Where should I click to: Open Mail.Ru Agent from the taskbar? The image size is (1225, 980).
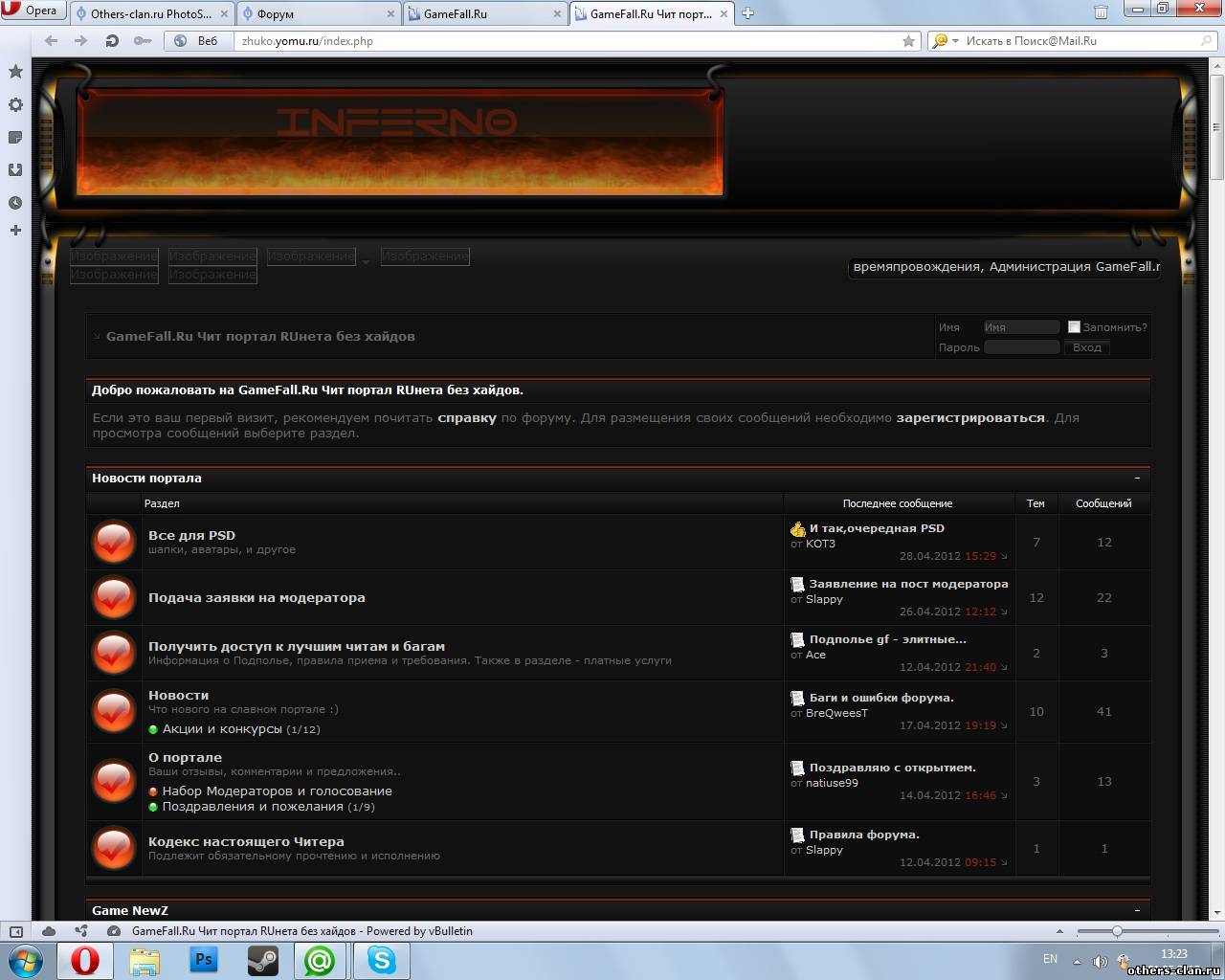point(320,960)
